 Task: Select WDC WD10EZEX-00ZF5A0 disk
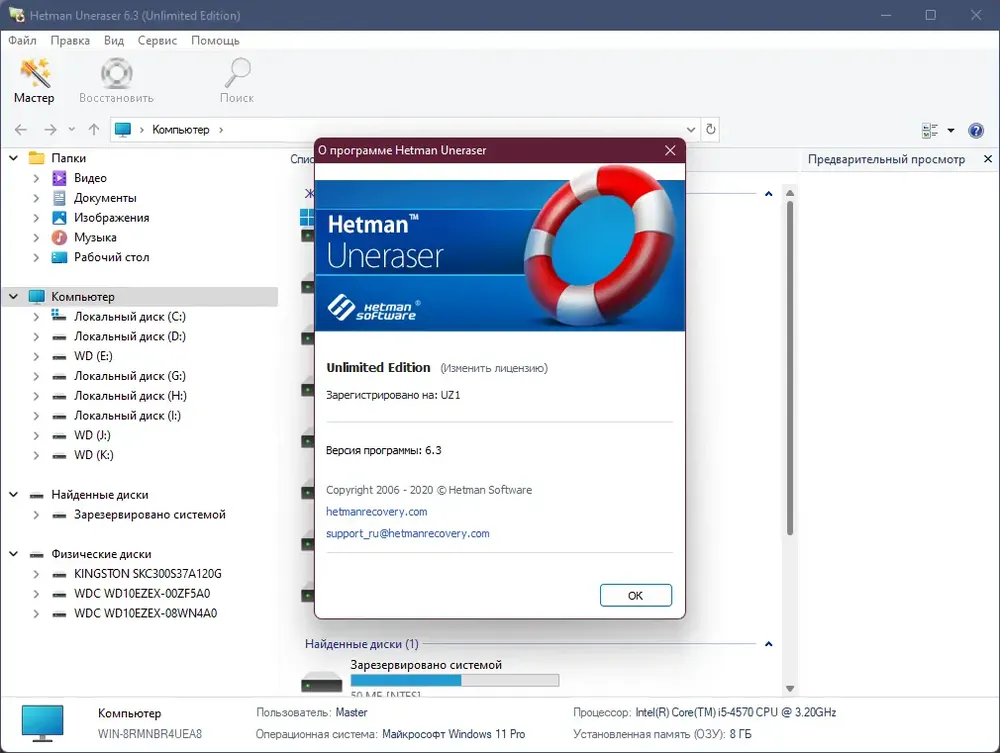click(x=142, y=594)
